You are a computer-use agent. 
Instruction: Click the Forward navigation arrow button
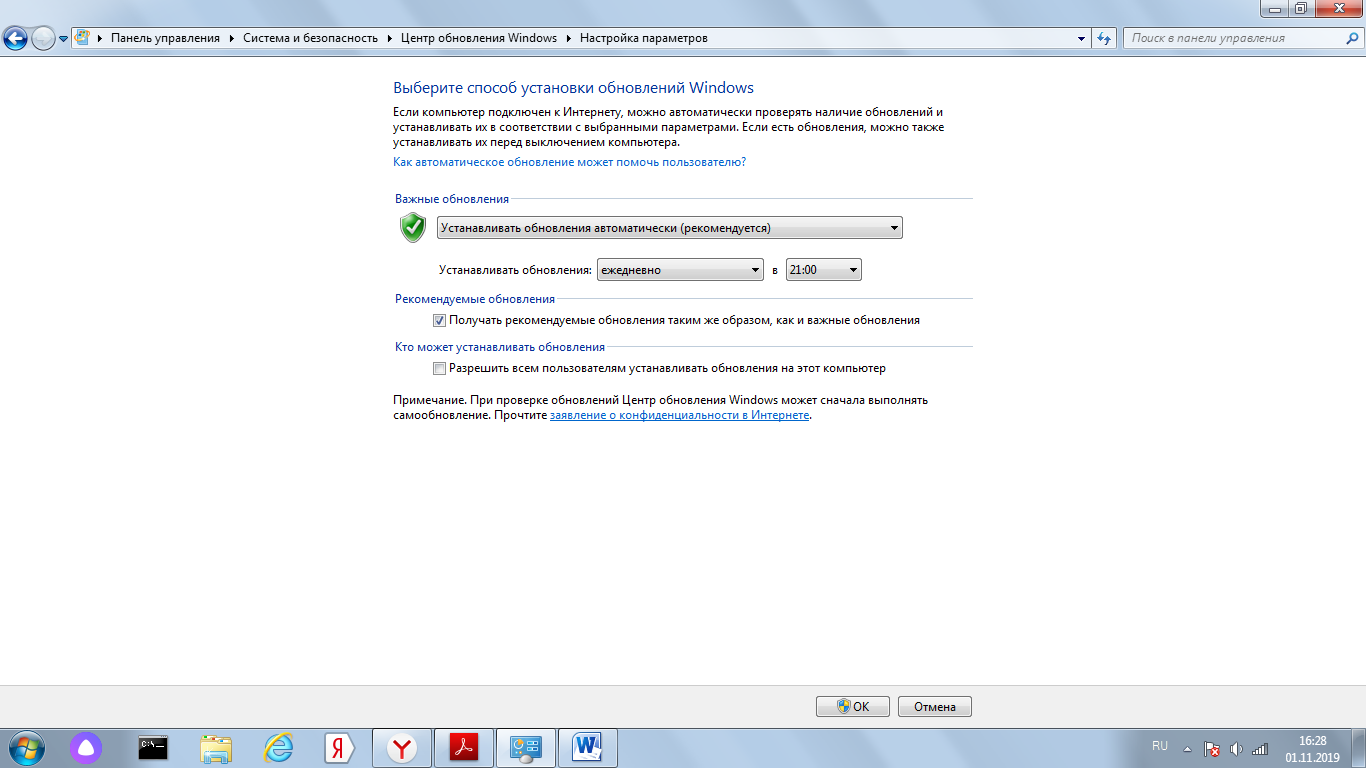[43, 39]
